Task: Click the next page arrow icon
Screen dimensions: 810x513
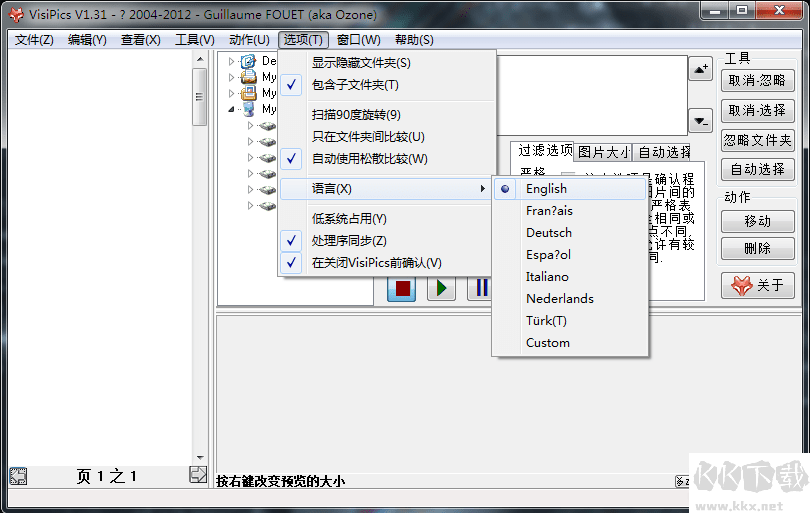Action: tap(198, 474)
